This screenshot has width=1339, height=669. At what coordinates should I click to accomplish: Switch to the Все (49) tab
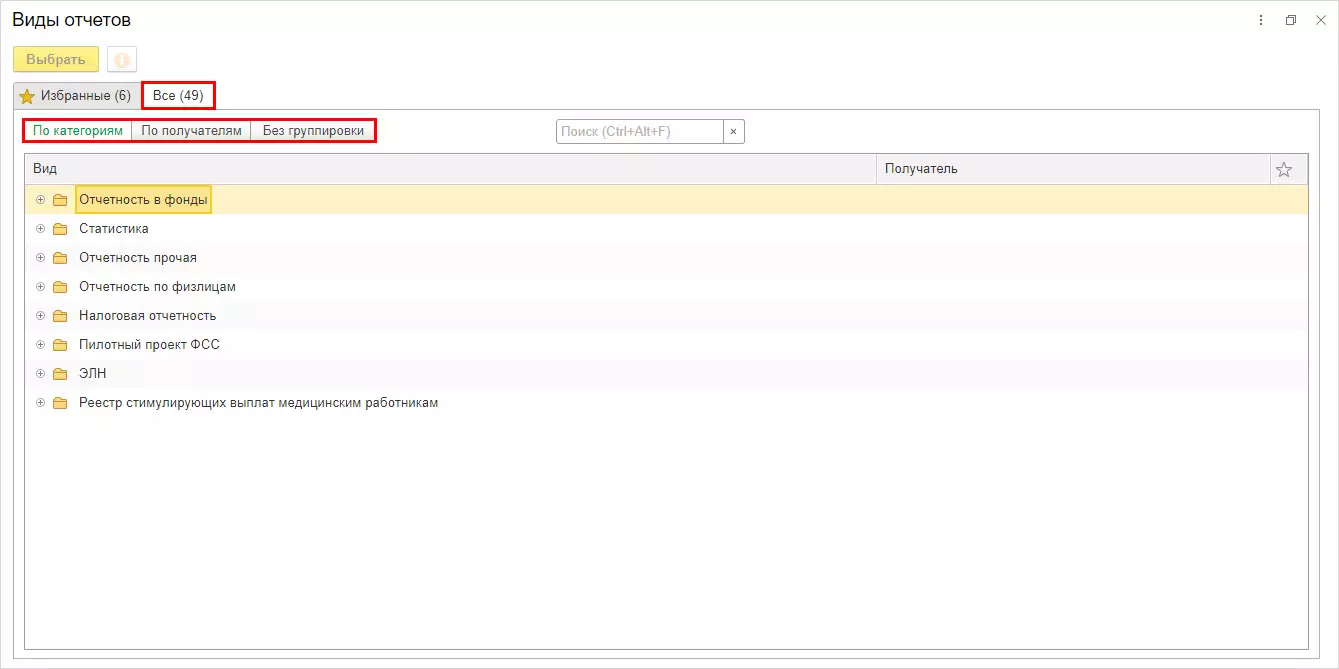[x=178, y=96]
